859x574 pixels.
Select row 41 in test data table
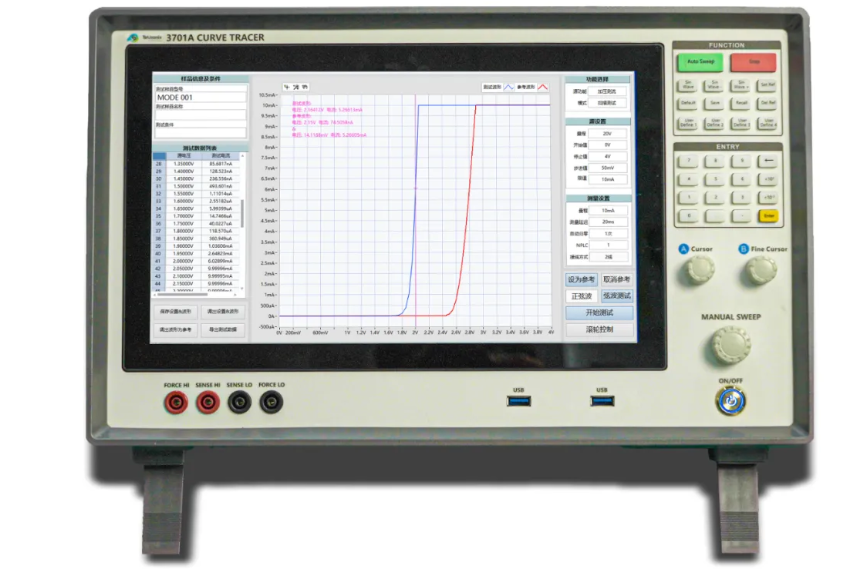(197, 261)
